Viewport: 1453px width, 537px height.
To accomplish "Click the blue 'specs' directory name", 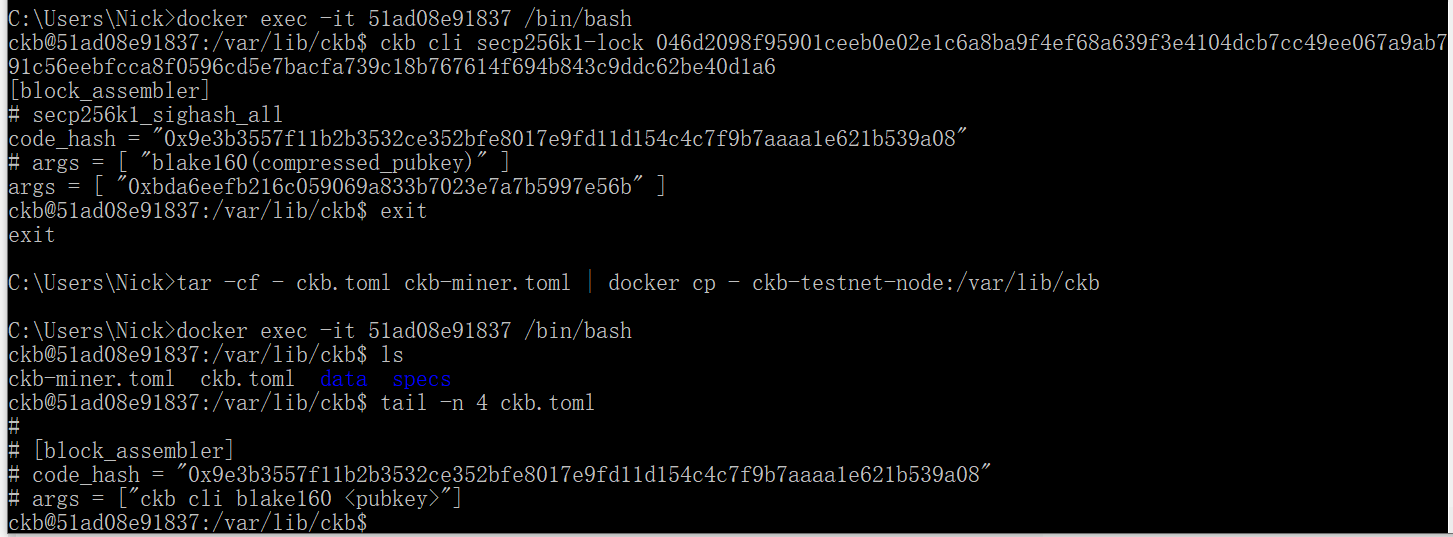I will coord(421,379).
